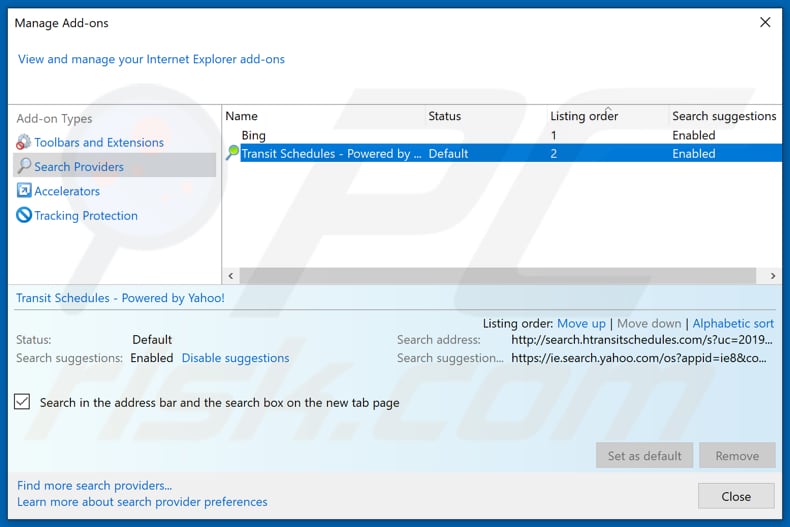This screenshot has height=527, width=790.
Task: Click the Set as default button
Action: point(644,455)
